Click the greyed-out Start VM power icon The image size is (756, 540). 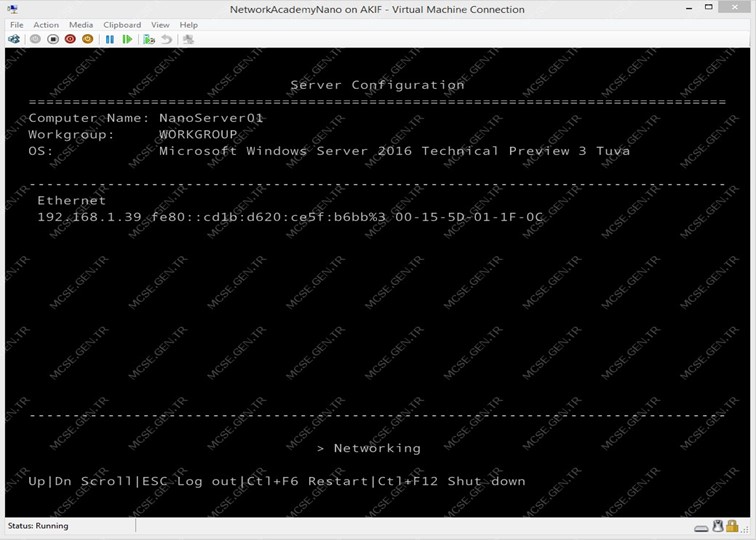click(x=35, y=39)
